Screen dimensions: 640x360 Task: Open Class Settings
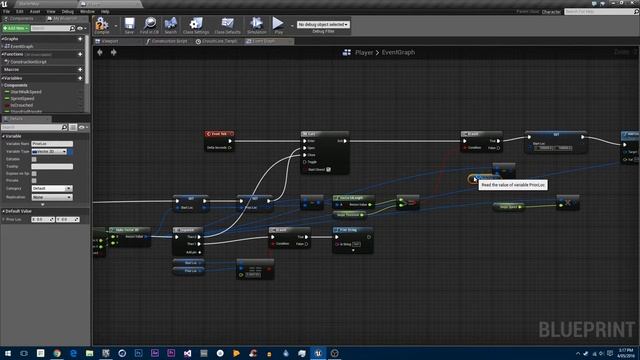point(196,25)
